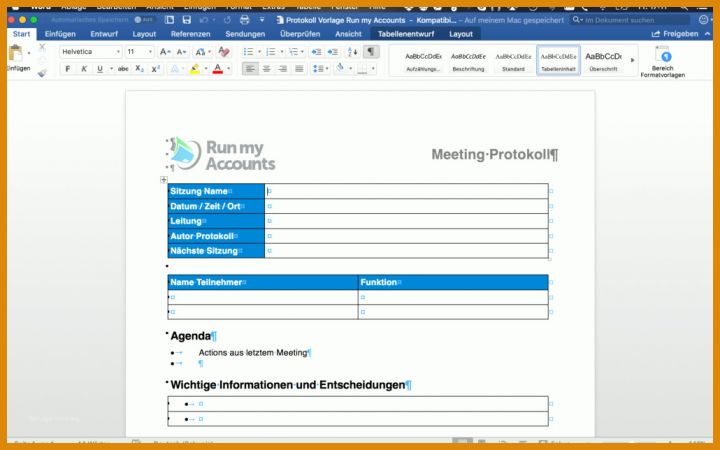Apply yellow text highlight color
720x450 pixels.
click(195, 69)
